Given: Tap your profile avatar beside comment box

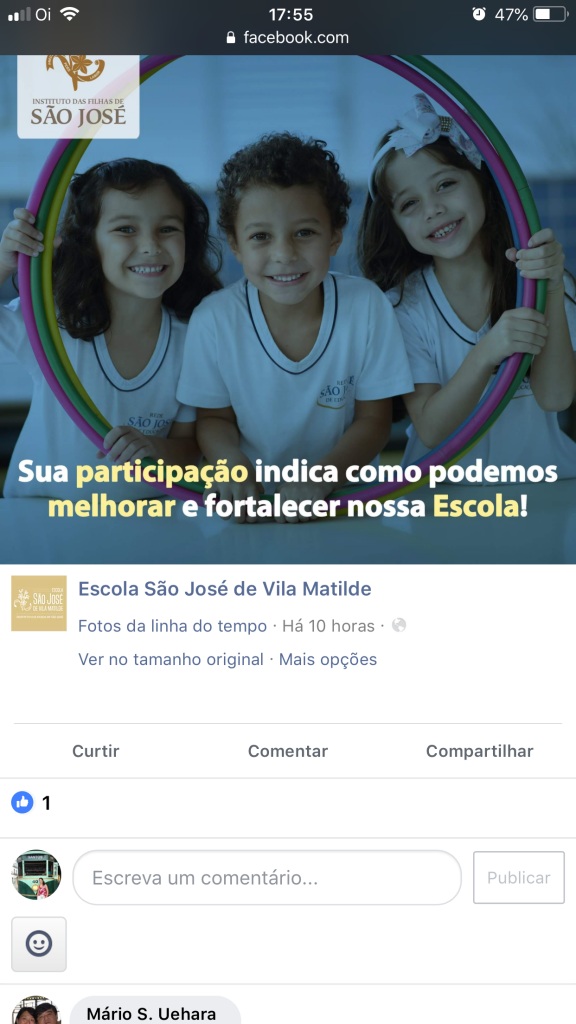Looking at the screenshot, I should tap(37, 875).
